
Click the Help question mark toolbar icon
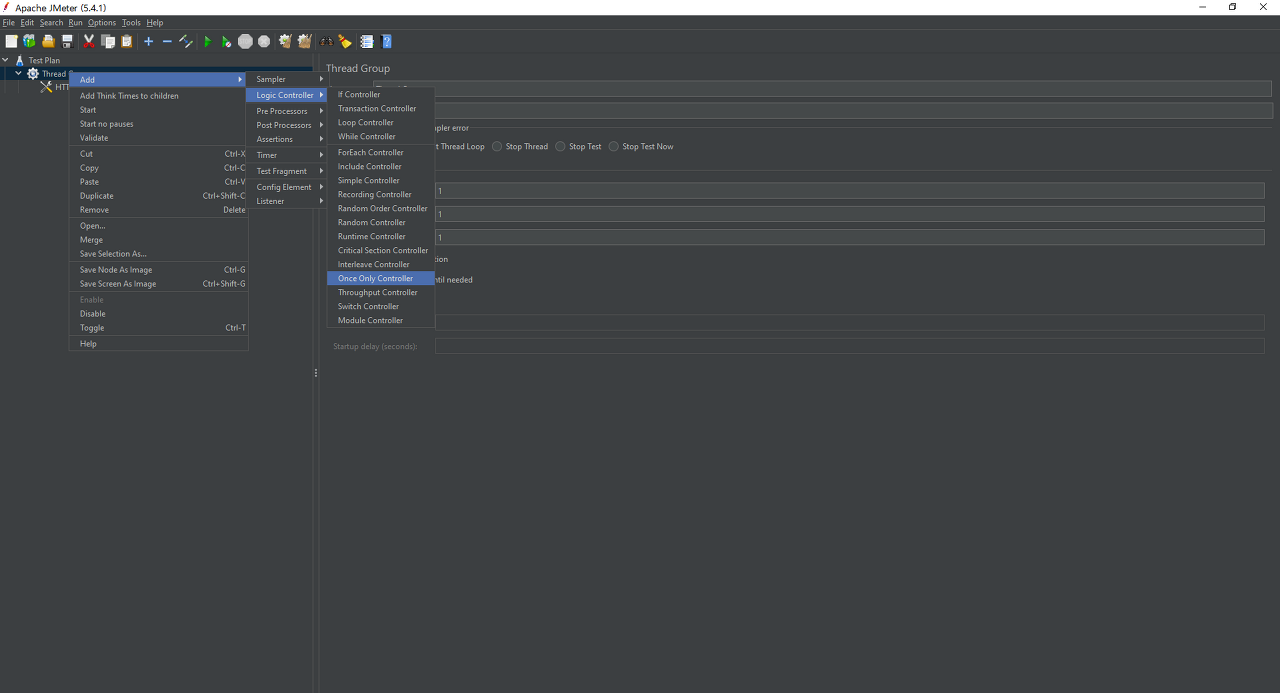pyautogui.click(x=386, y=41)
